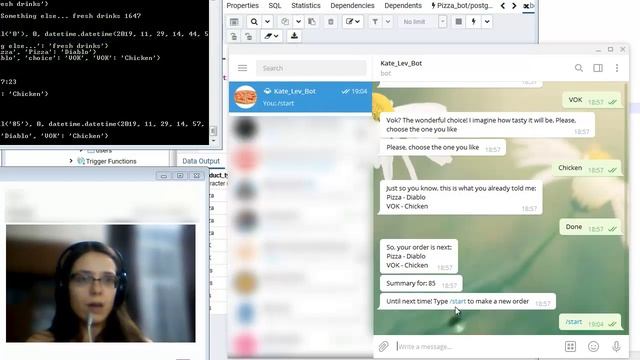640x360 pixels.
Task: Click the webcam video of the presenter
Action: pyautogui.click(x=100, y=283)
